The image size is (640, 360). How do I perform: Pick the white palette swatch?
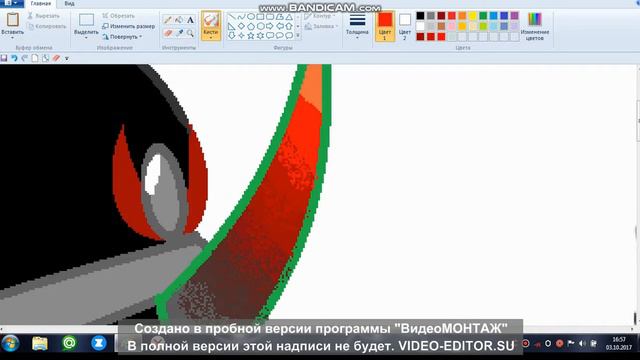(420, 26)
